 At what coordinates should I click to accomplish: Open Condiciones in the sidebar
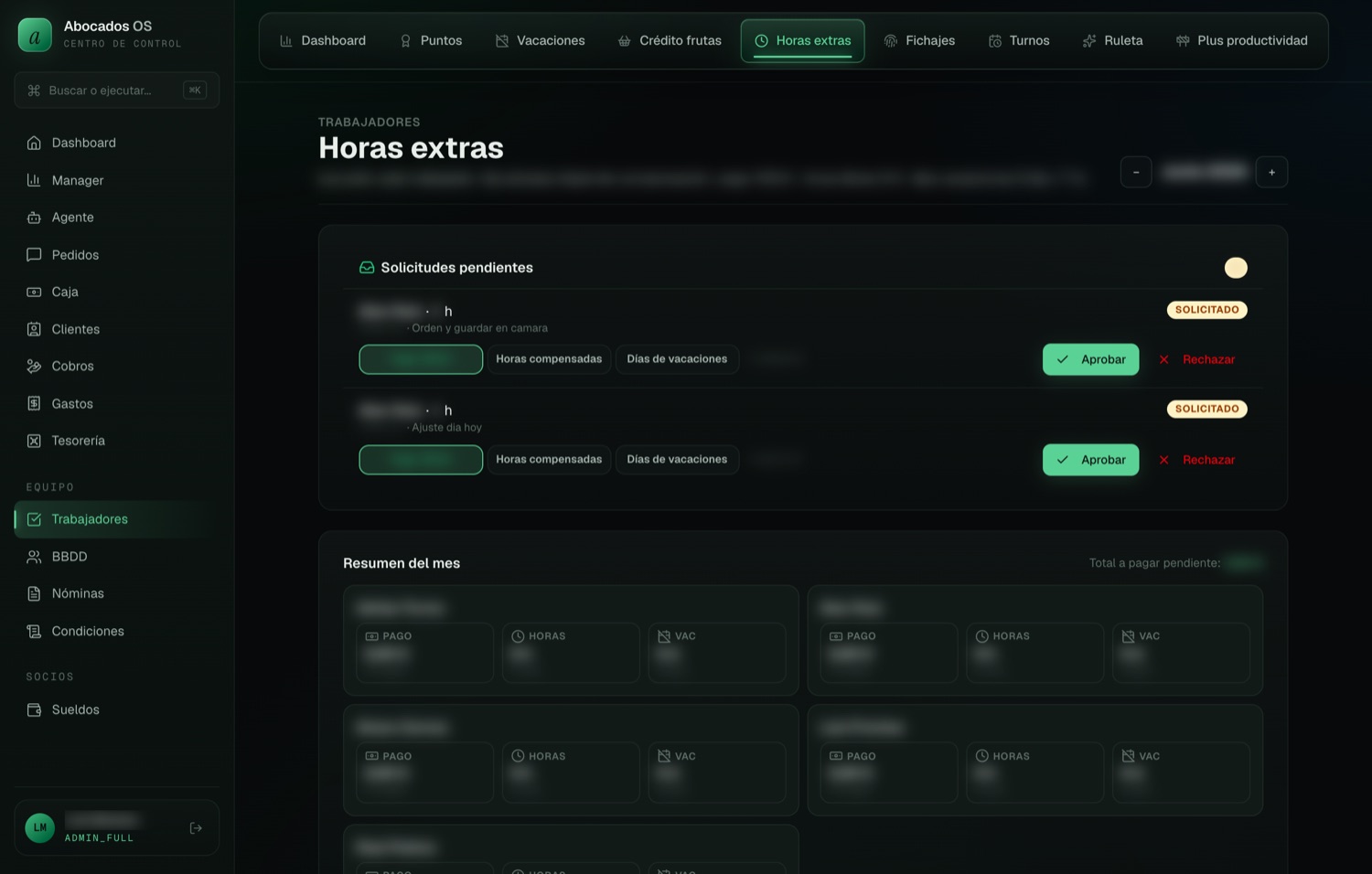[x=116, y=631]
